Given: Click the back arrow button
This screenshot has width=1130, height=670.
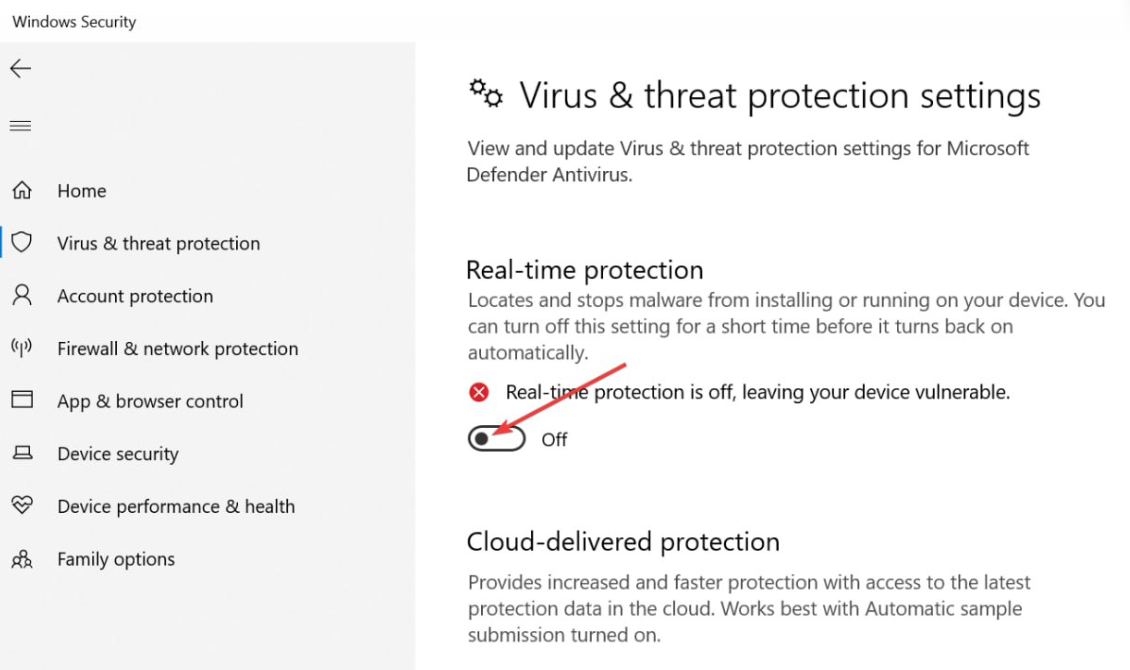Looking at the screenshot, I should click(x=20, y=68).
